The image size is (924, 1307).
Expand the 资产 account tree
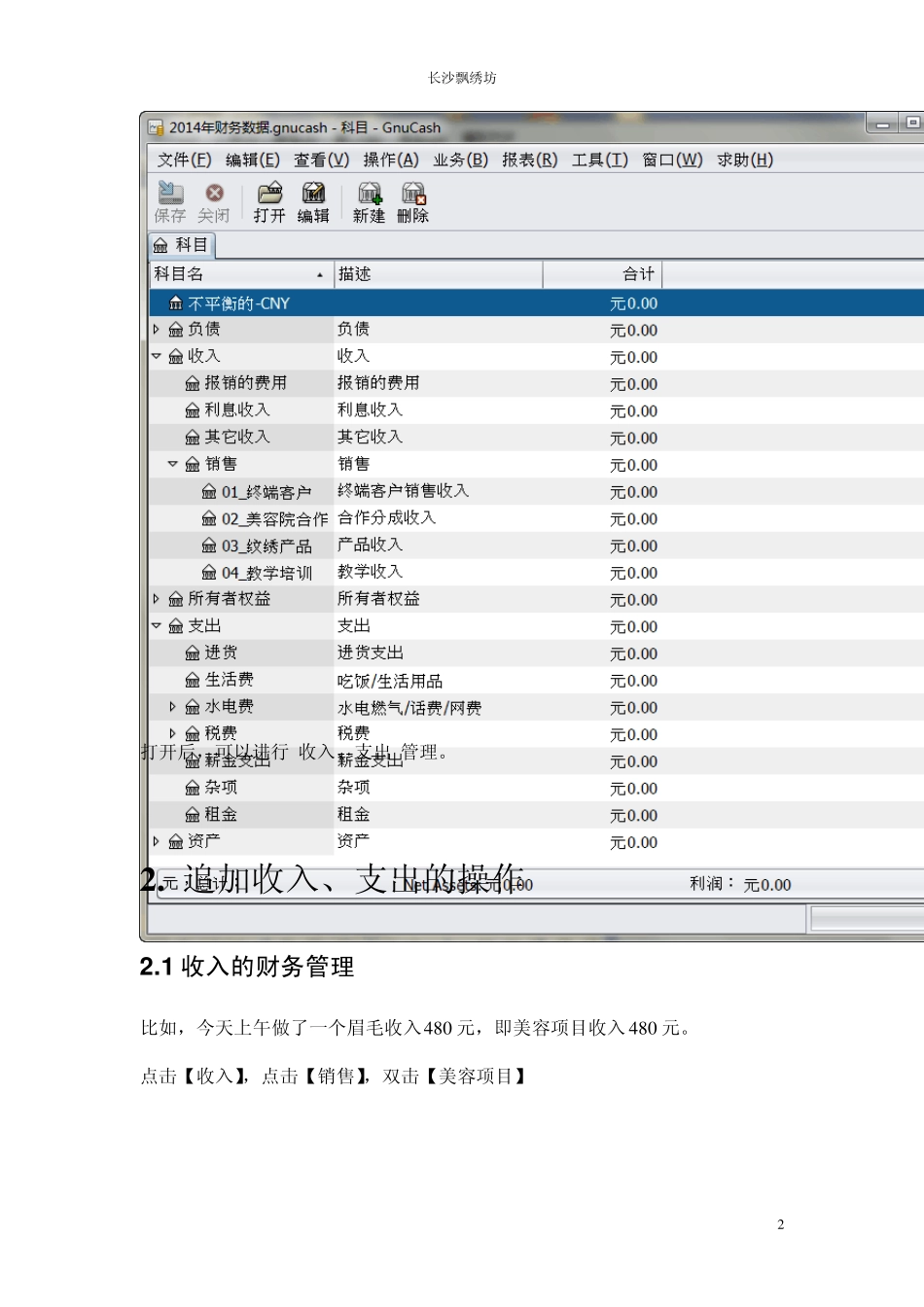156,842
